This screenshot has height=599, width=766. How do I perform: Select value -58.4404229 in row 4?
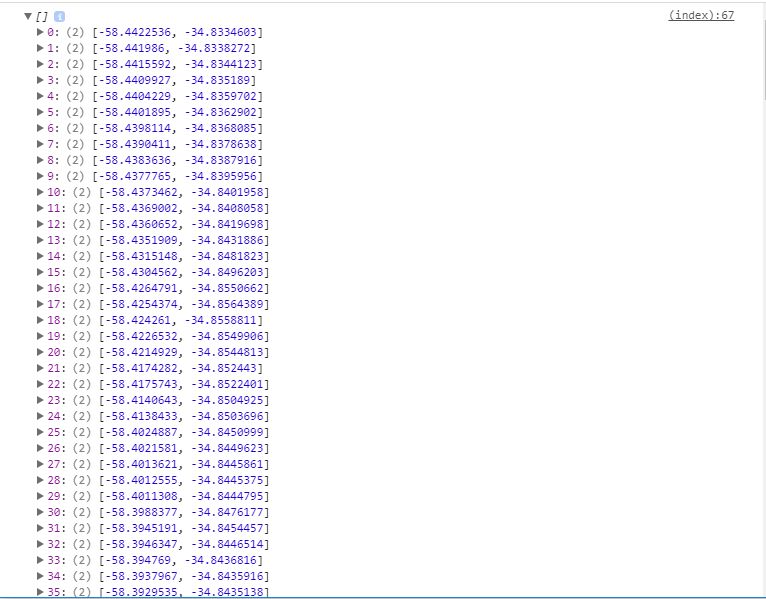point(135,96)
